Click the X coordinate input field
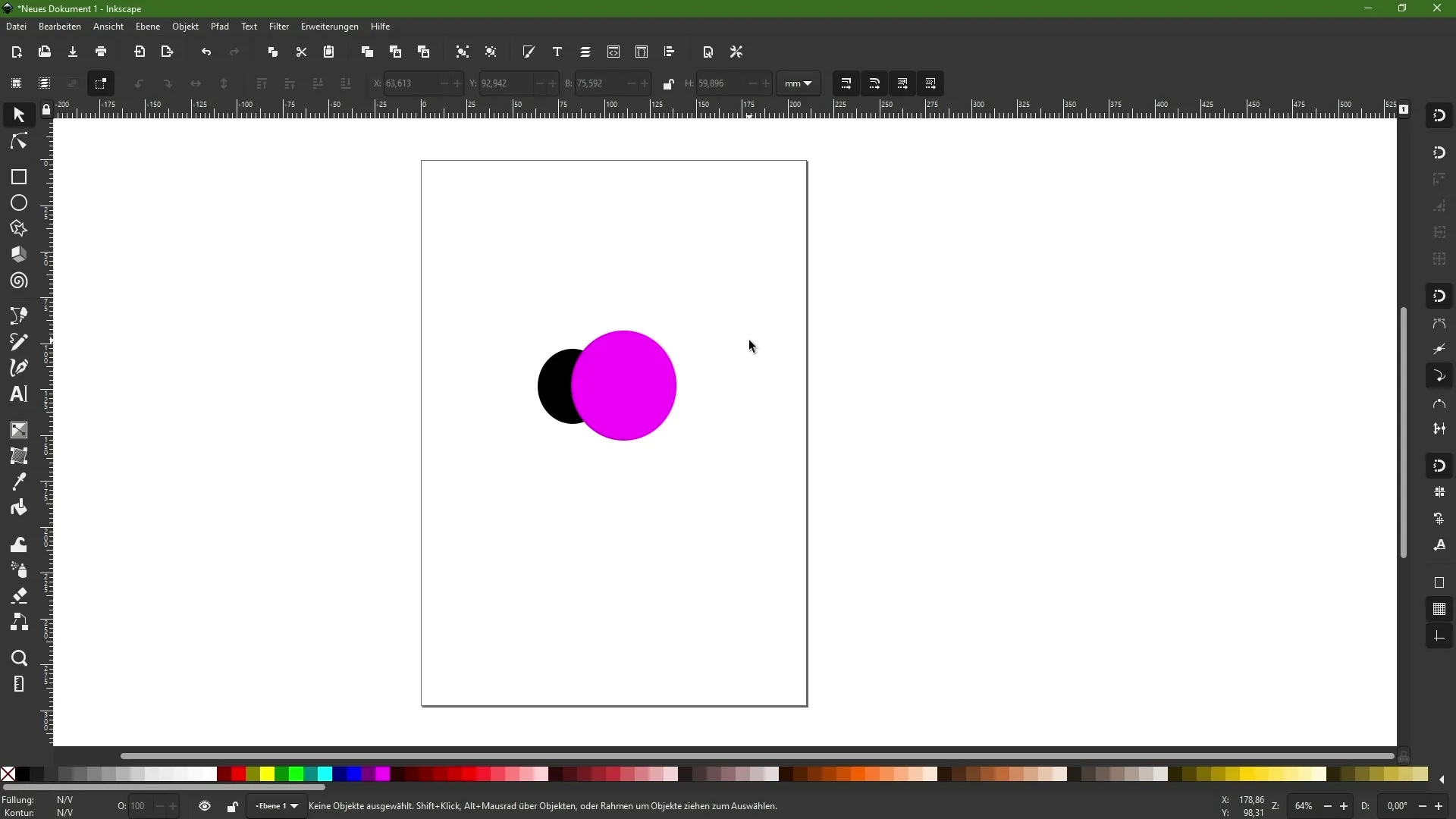This screenshot has width=1456, height=819. click(x=410, y=83)
